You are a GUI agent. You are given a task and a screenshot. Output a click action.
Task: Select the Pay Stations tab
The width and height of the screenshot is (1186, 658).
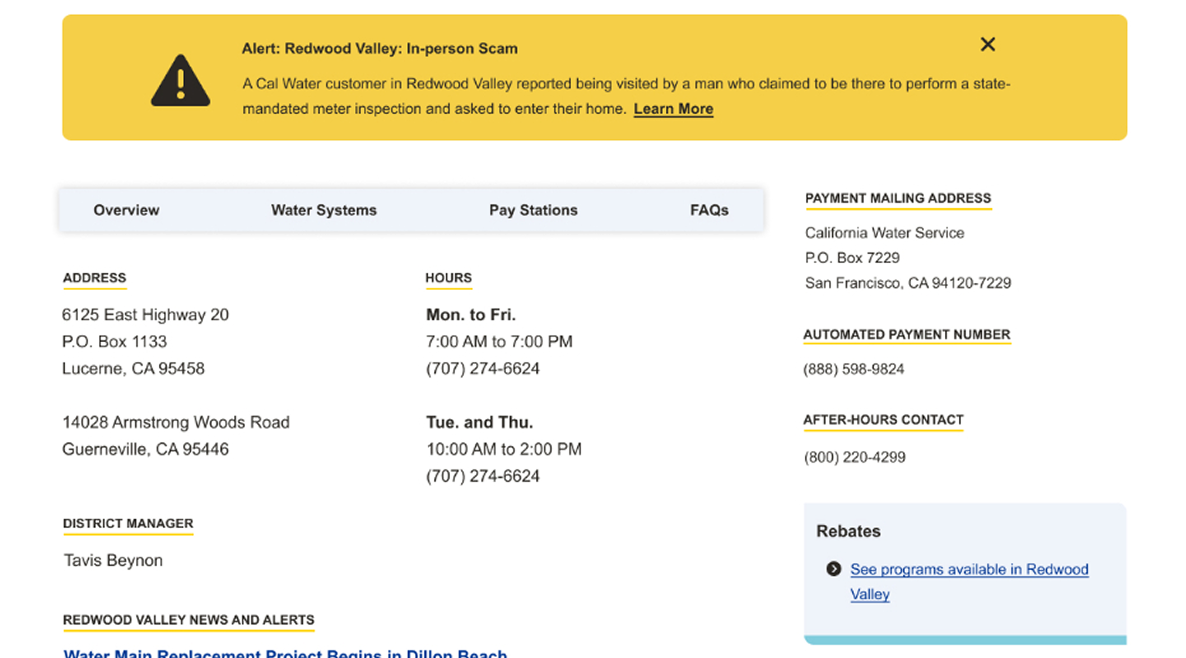click(533, 210)
